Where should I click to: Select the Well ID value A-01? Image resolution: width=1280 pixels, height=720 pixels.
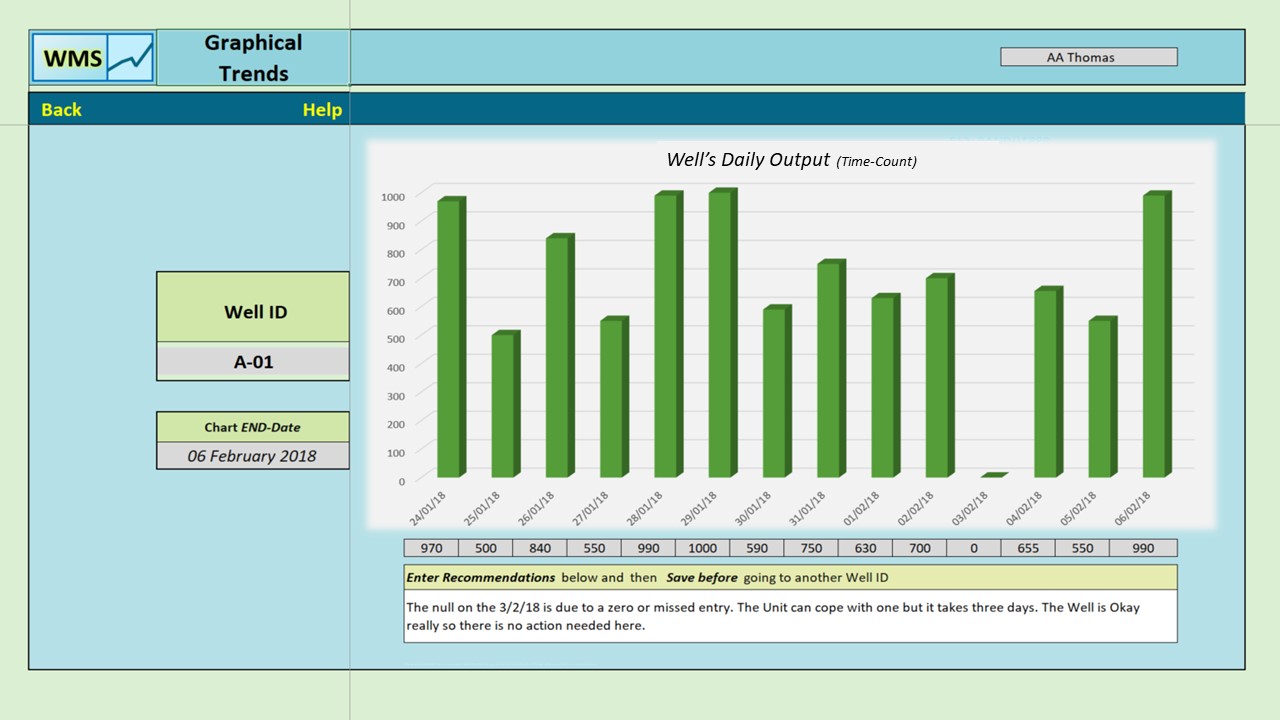click(x=253, y=362)
